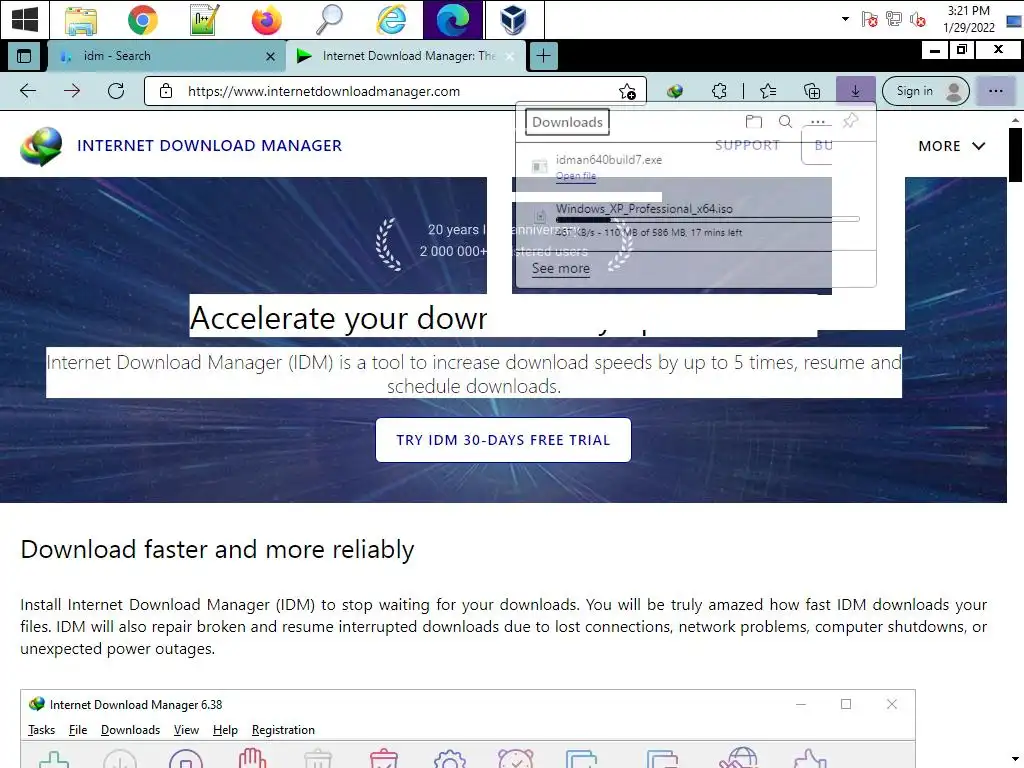Click the INTERNET DOWNLOAD MANAGER site title
The image size is (1024, 768).
point(210,146)
